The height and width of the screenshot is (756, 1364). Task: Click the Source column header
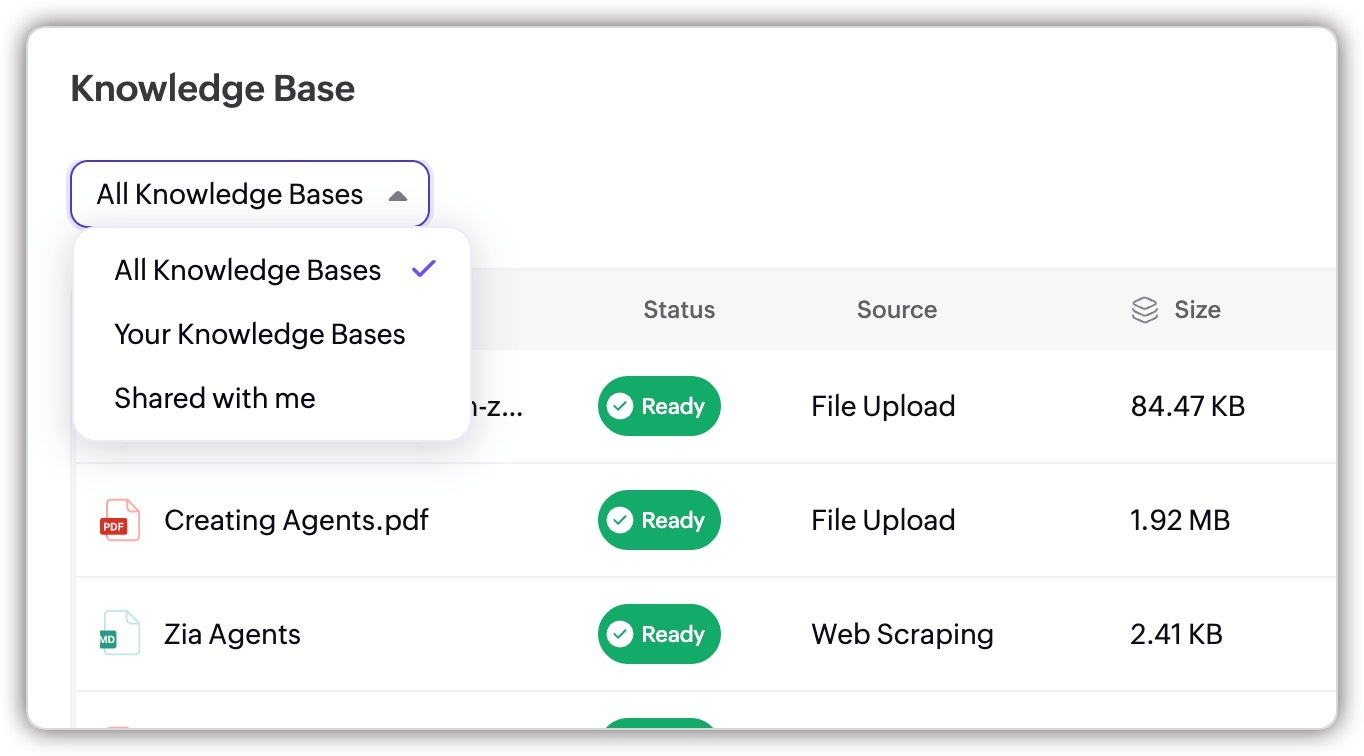click(896, 310)
